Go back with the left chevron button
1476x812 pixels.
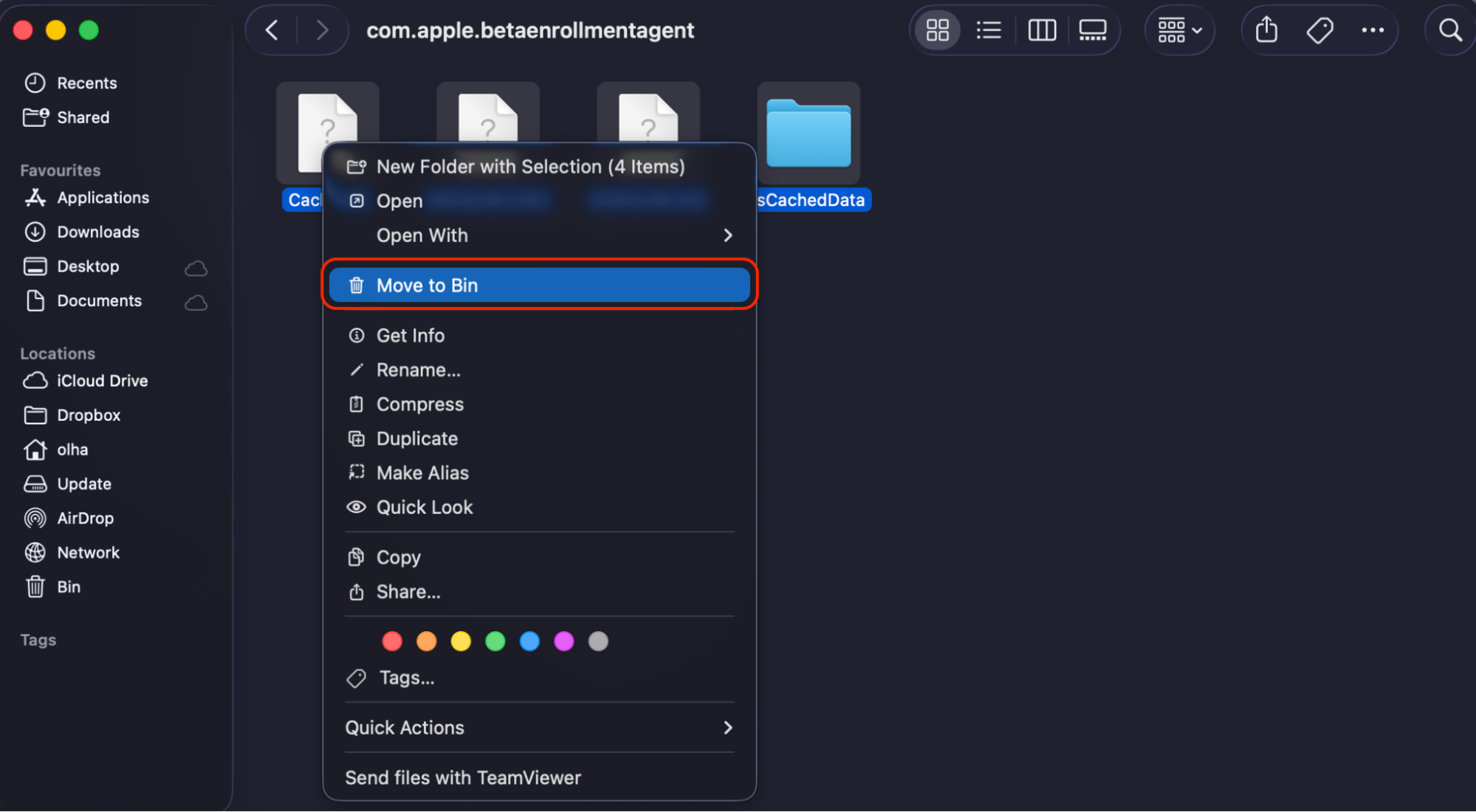[272, 30]
